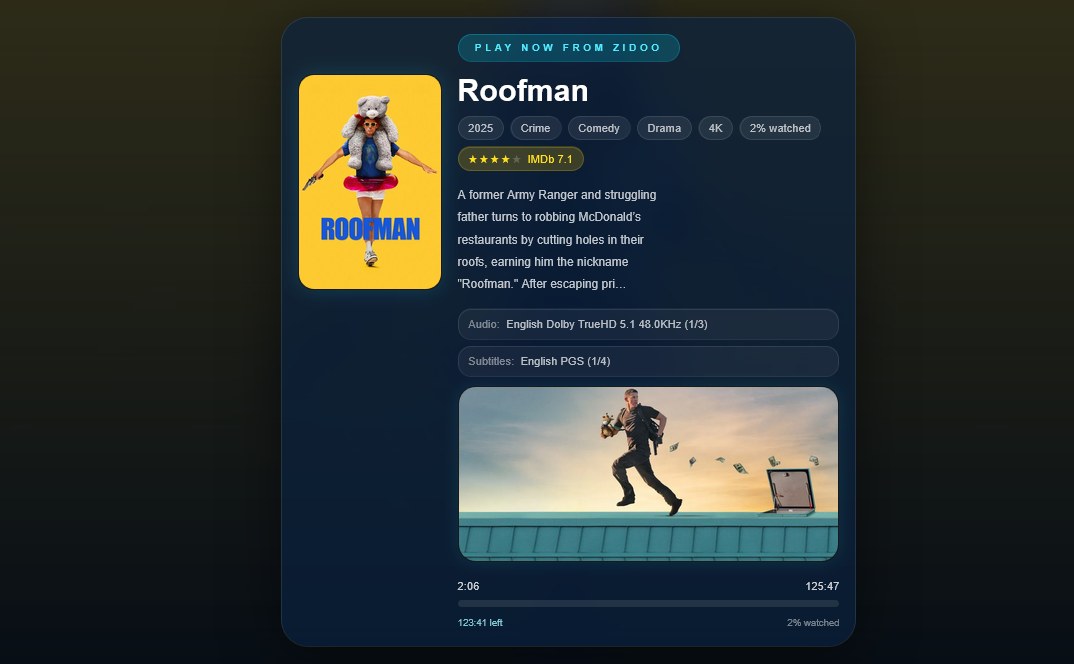This screenshot has width=1074, height=664.
Task: Open the Audio track row English Dolby TrueHD
Action: click(x=648, y=324)
